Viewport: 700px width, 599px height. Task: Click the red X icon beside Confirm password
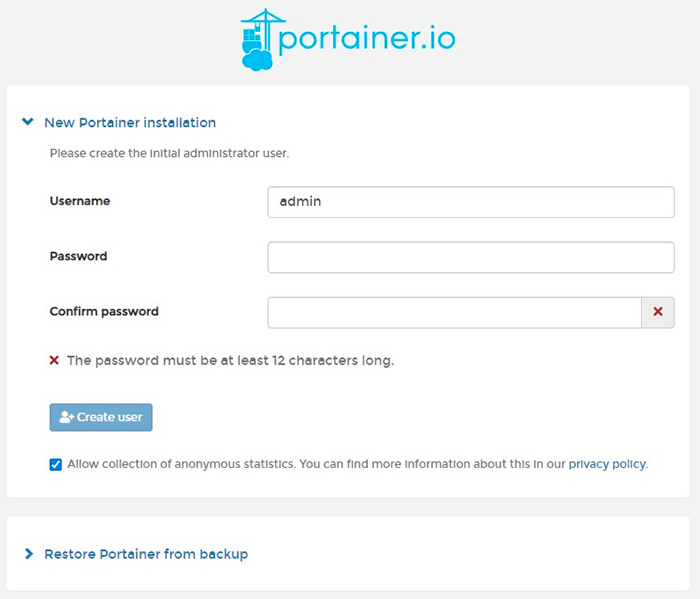click(x=658, y=312)
